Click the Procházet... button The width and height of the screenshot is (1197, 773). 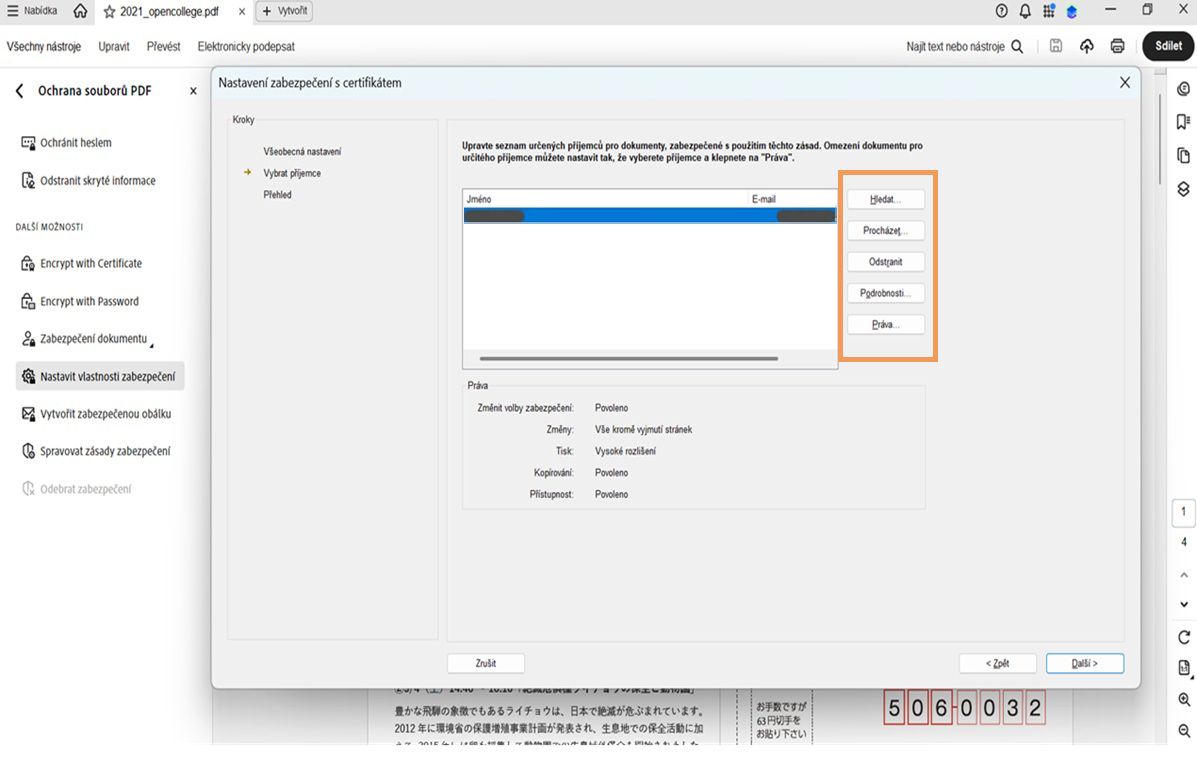pos(886,230)
